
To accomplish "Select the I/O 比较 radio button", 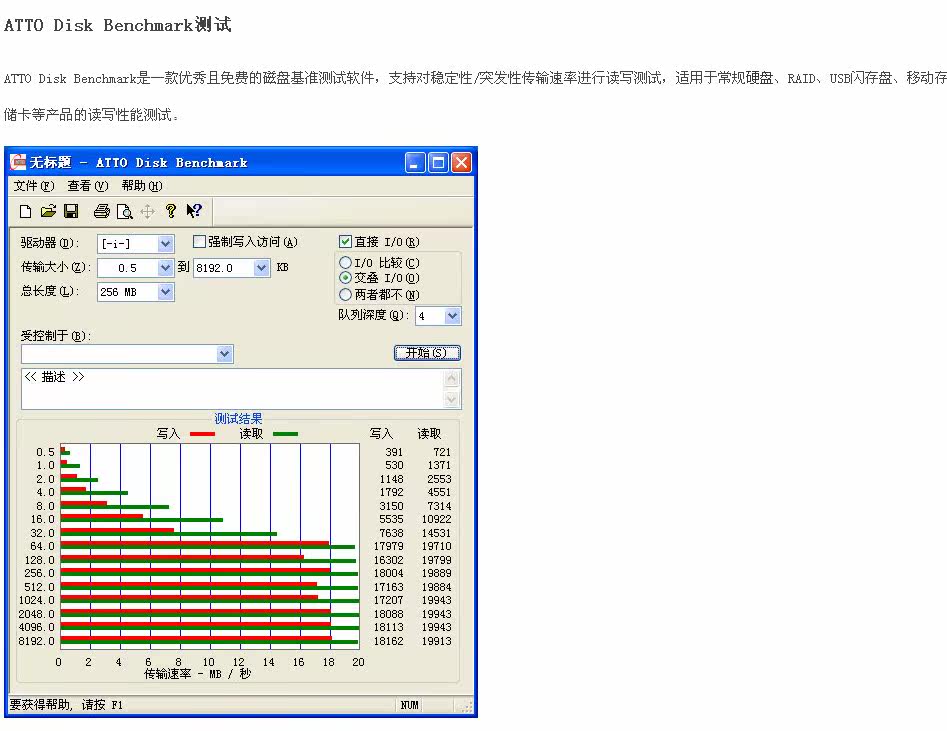I will click(346, 263).
